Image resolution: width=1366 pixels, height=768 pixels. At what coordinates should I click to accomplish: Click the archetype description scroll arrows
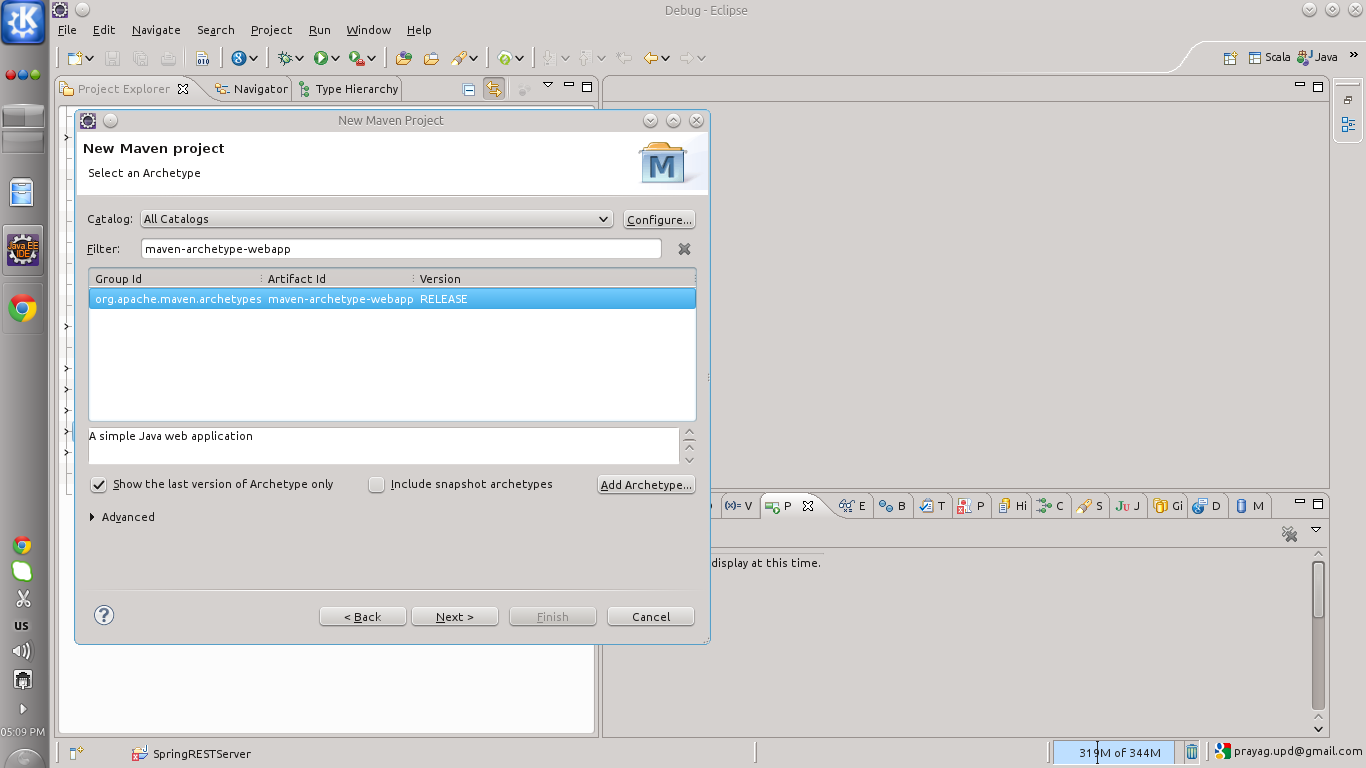pyautogui.click(x=689, y=446)
